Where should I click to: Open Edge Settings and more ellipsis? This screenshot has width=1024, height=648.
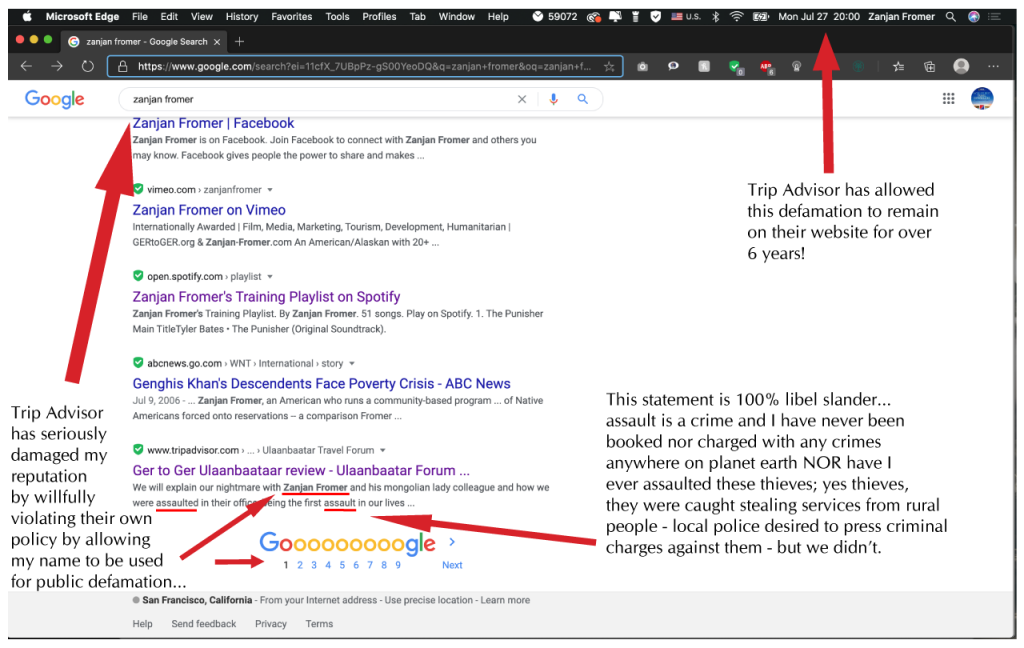[993, 66]
